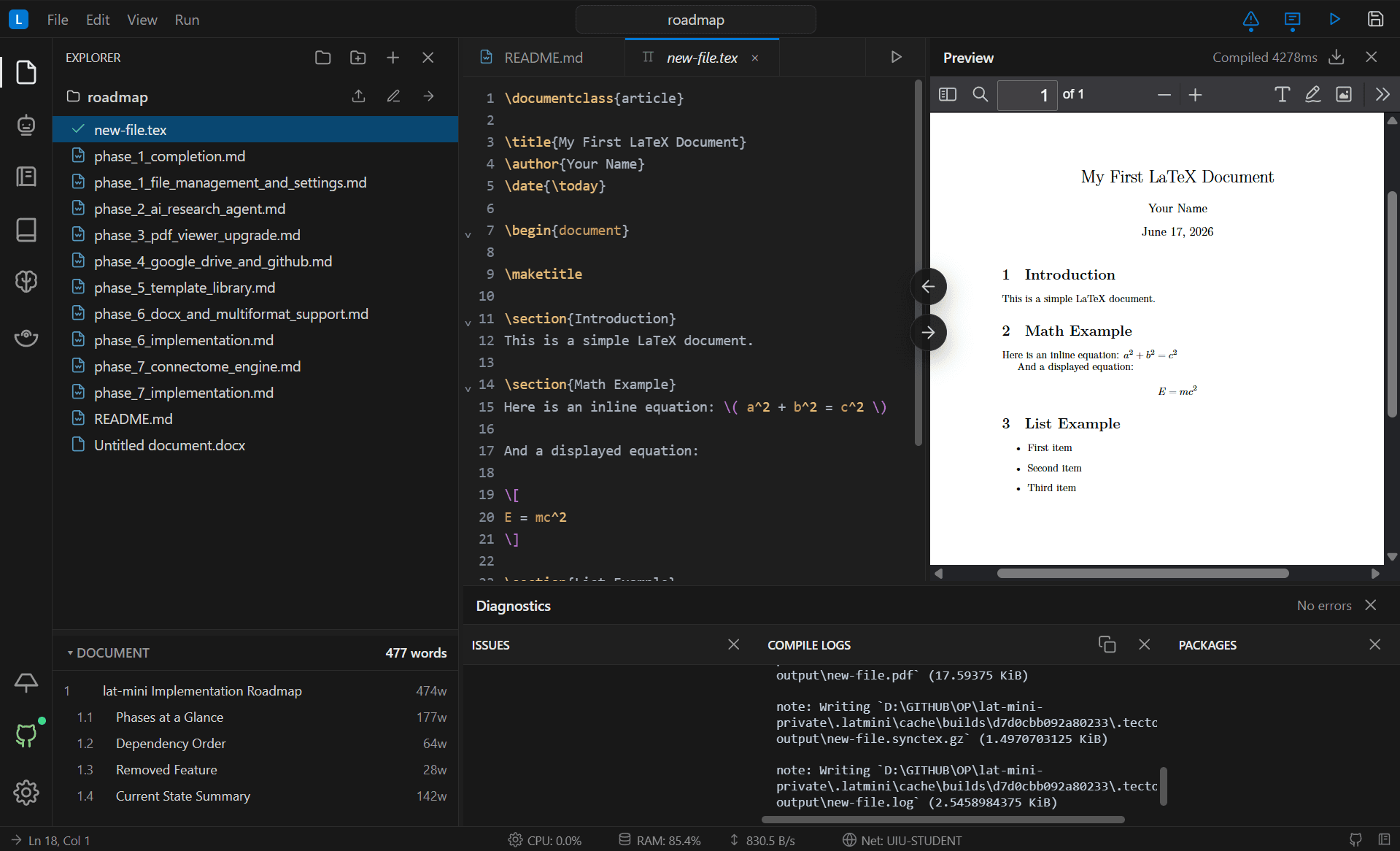This screenshot has height=851, width=1400.
Task: Collapse the DOCUMENT outline section
Action: click(x=108, y=652)
